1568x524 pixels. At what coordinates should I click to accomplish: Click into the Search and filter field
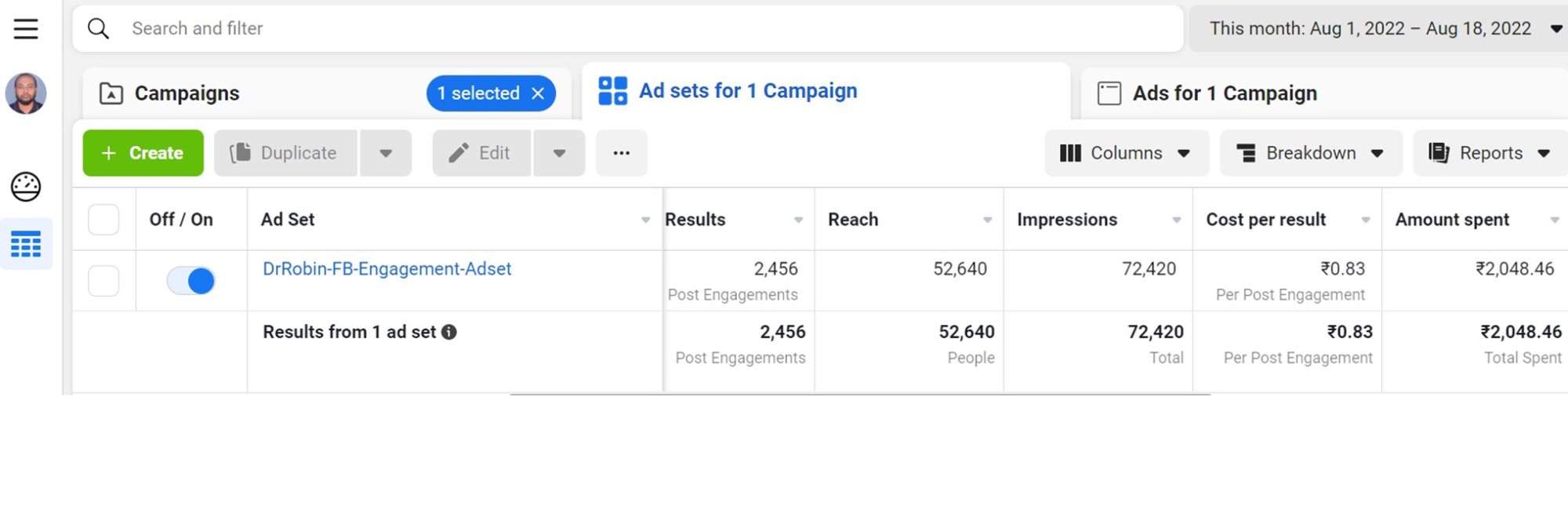pos(627,29)
